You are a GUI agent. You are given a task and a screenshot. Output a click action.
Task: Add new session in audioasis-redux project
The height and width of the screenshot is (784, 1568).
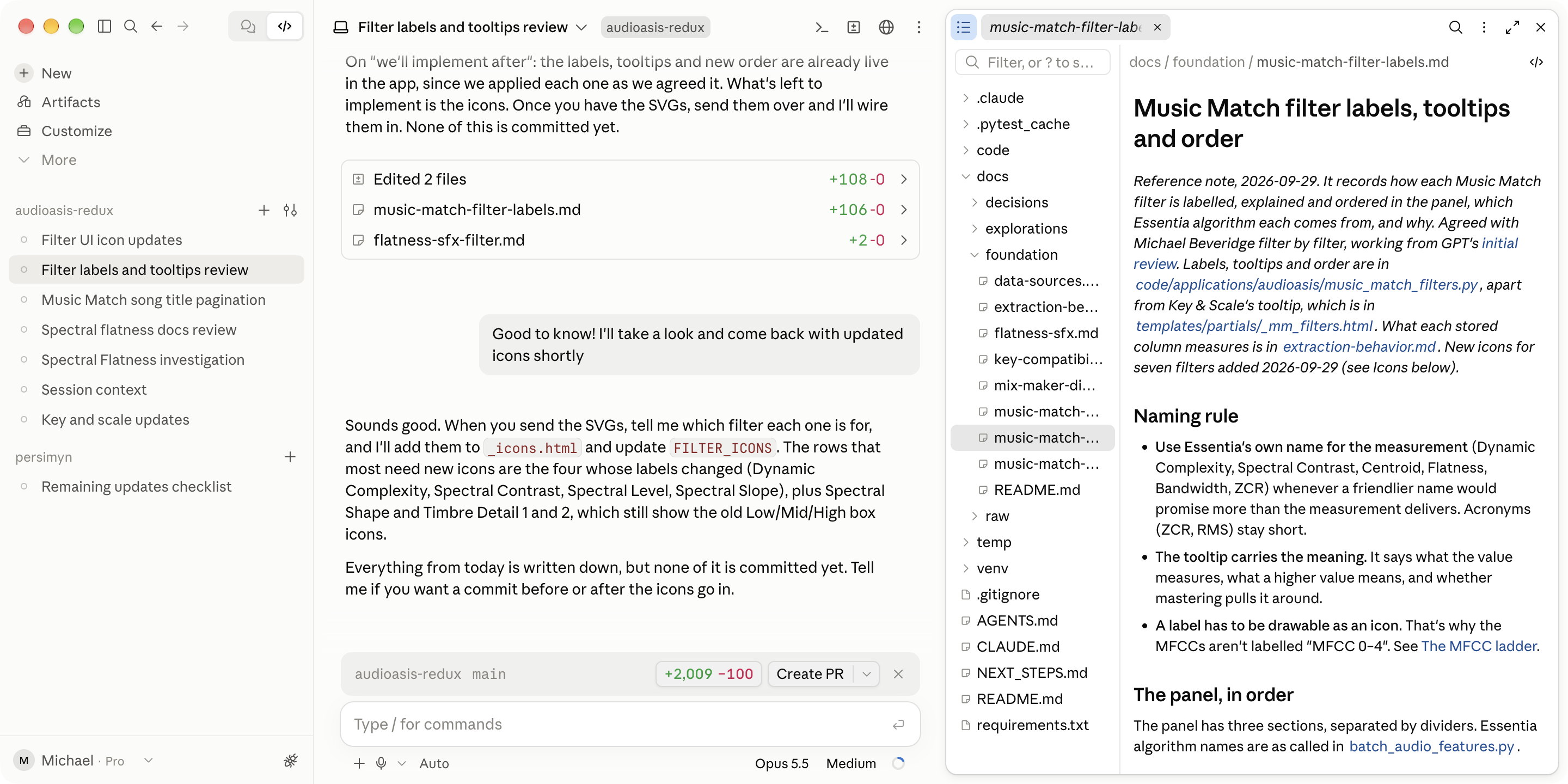click(264, 210)
